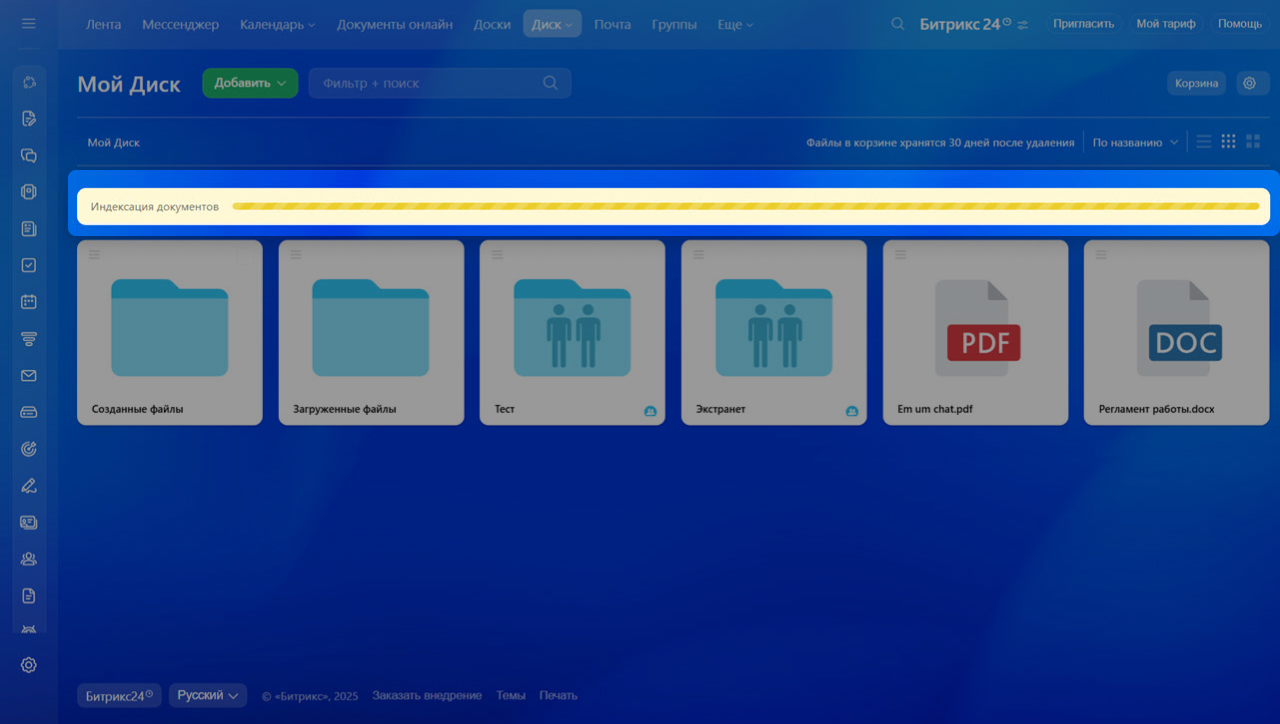Click the mail envelope icon in left sidebar
Viewport: 1280px width, 724px height.
coord(29,376)
